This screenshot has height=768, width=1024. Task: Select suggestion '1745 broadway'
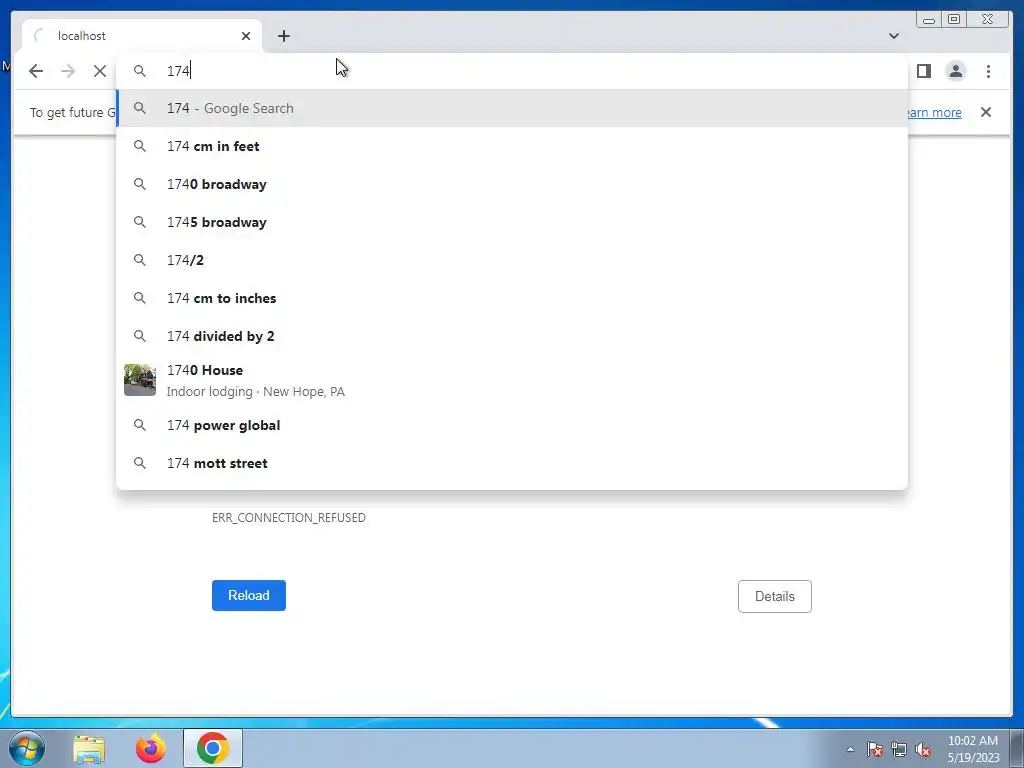[512, 222]
